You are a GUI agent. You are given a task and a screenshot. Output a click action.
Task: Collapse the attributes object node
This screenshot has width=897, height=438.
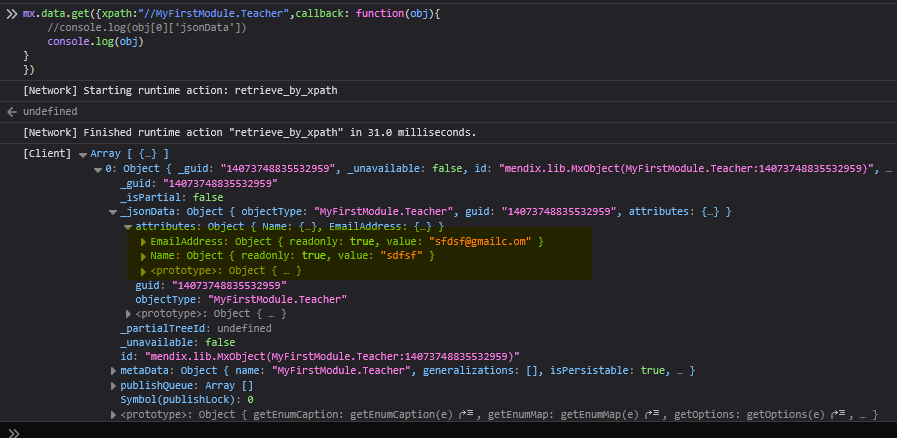(x=128, y=227)
